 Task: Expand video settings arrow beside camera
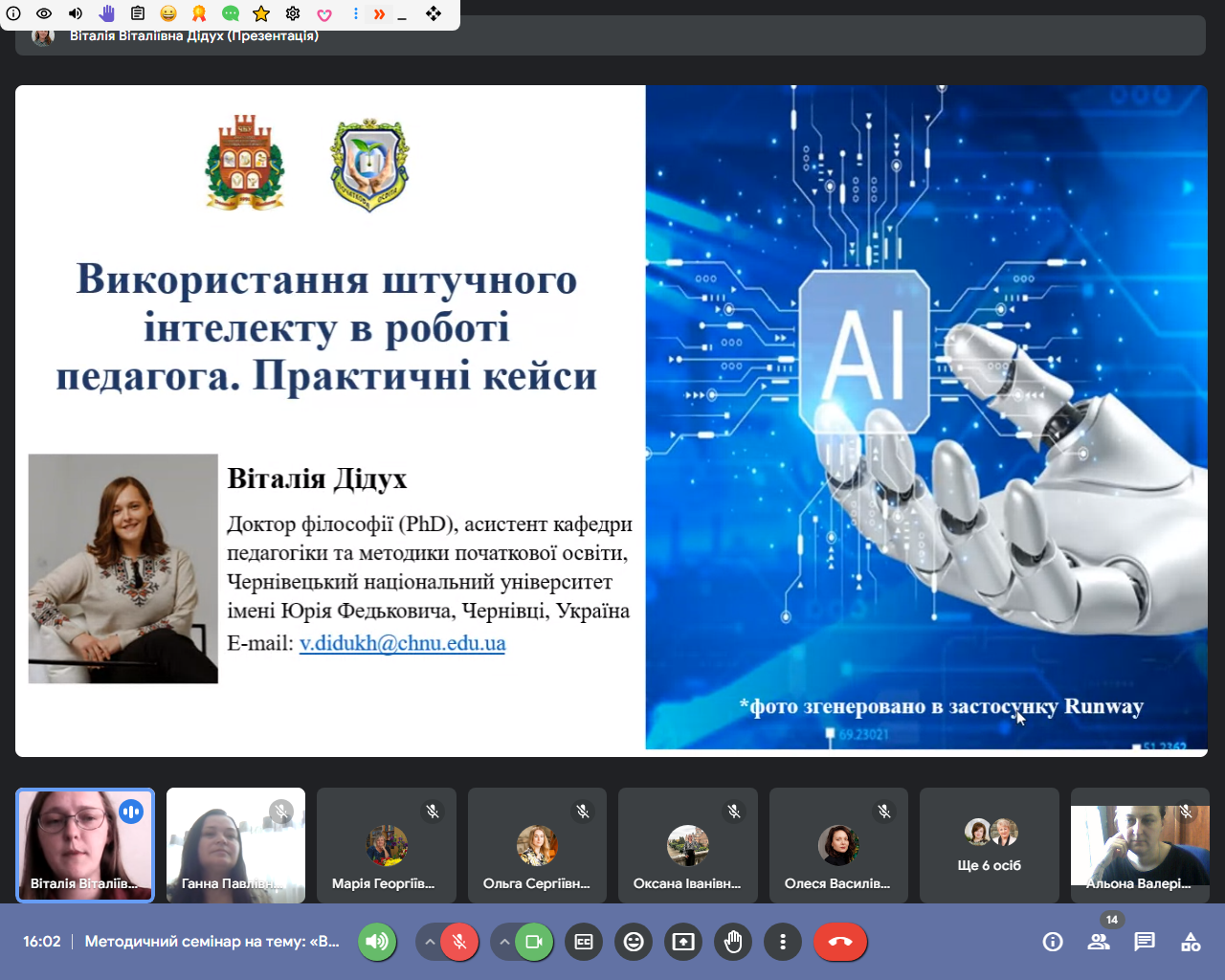pyautogui.click(x=504, y=942)
